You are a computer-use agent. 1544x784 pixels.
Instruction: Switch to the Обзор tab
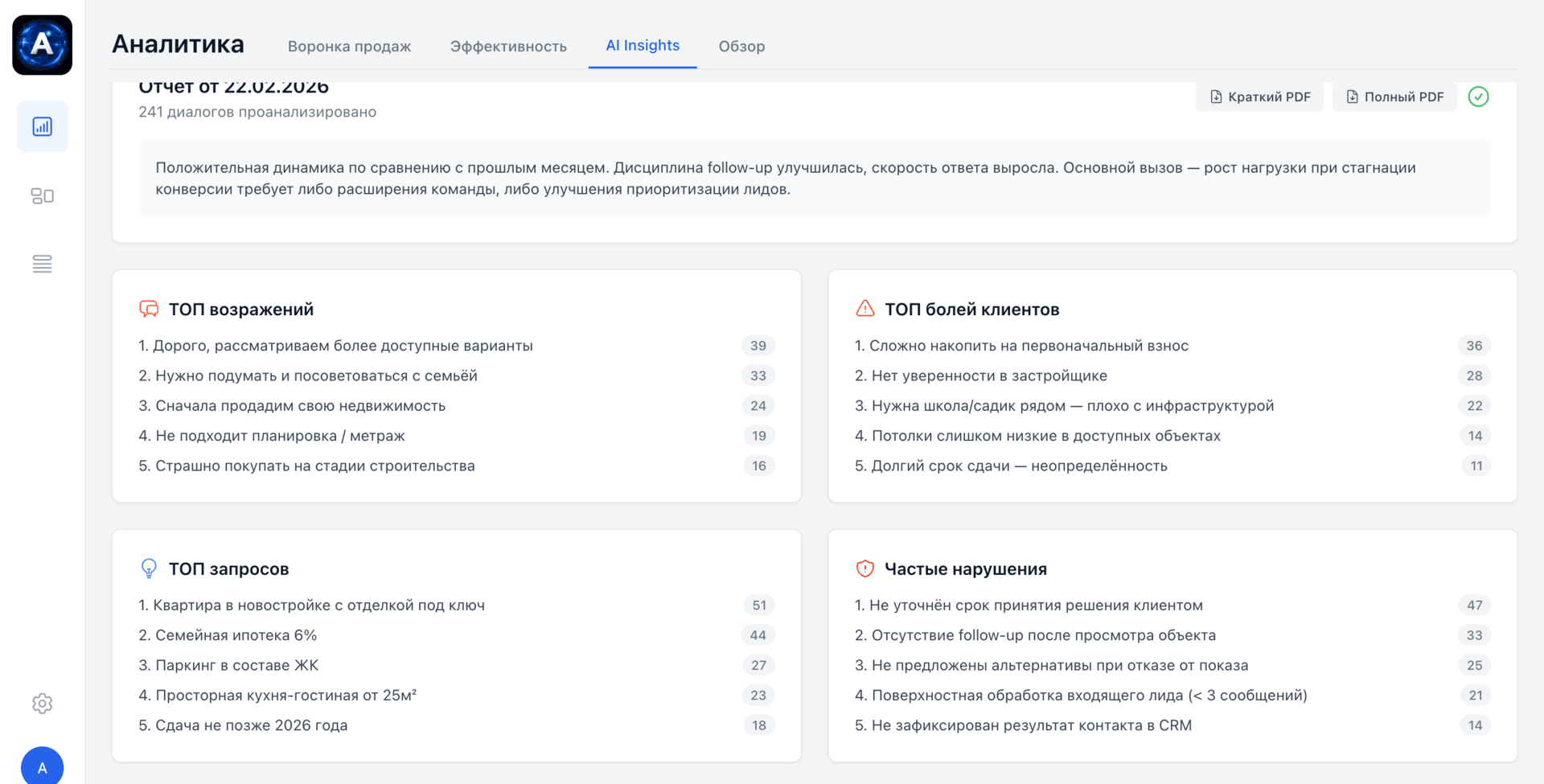[741, 46]
